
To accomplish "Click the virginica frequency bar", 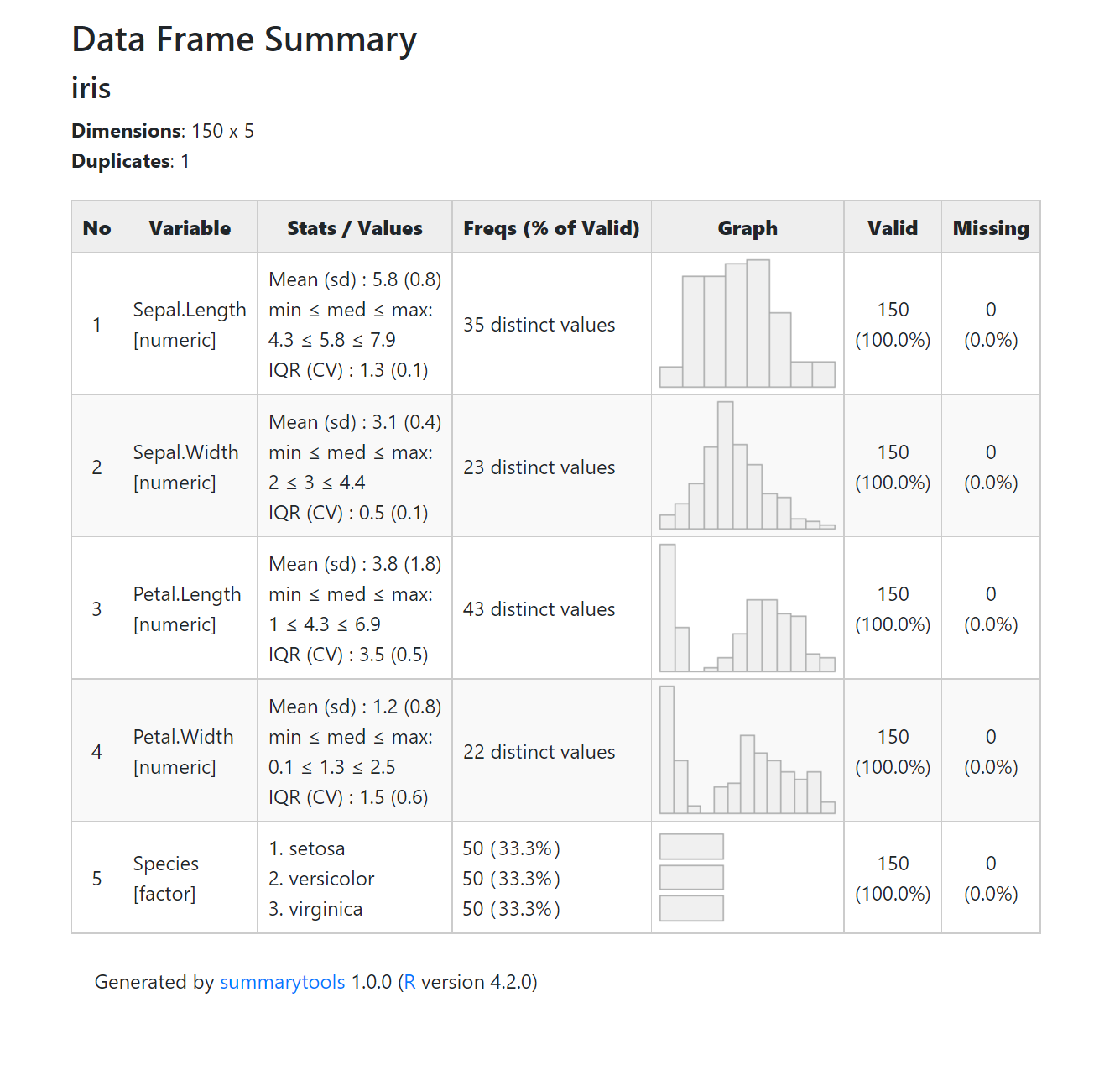I will click(x=691, y=908).
